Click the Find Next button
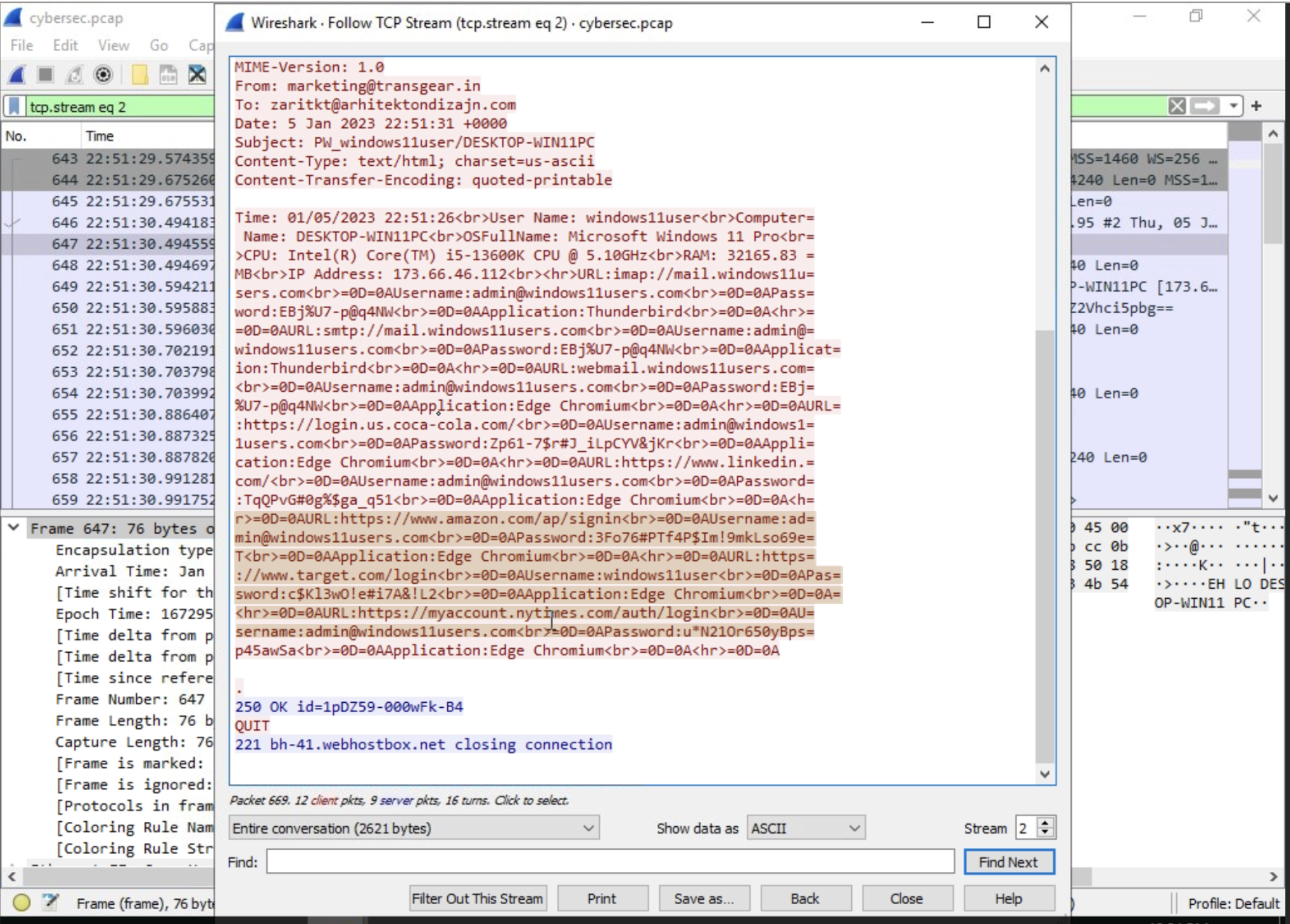Image resolution: width=1290 pixels, height=924 pixels. [x=1009, y=863]
